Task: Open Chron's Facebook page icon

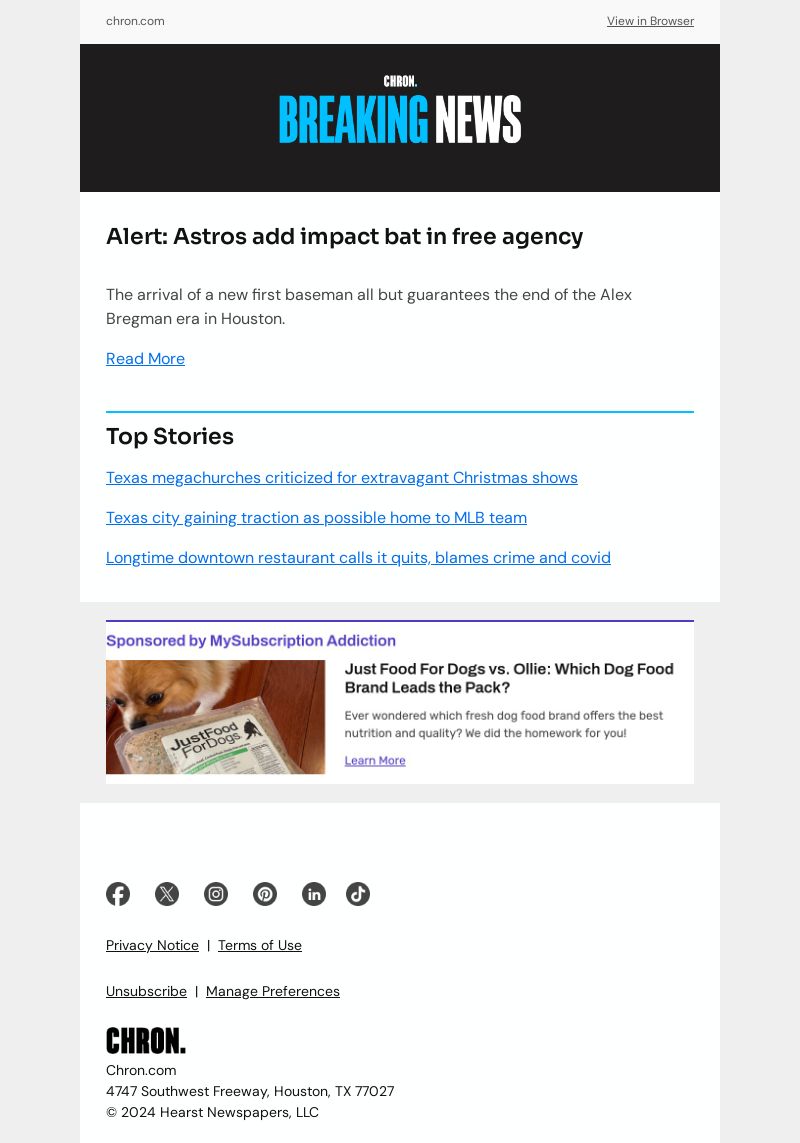Action: pyautogui.click(x=118, y=894)
